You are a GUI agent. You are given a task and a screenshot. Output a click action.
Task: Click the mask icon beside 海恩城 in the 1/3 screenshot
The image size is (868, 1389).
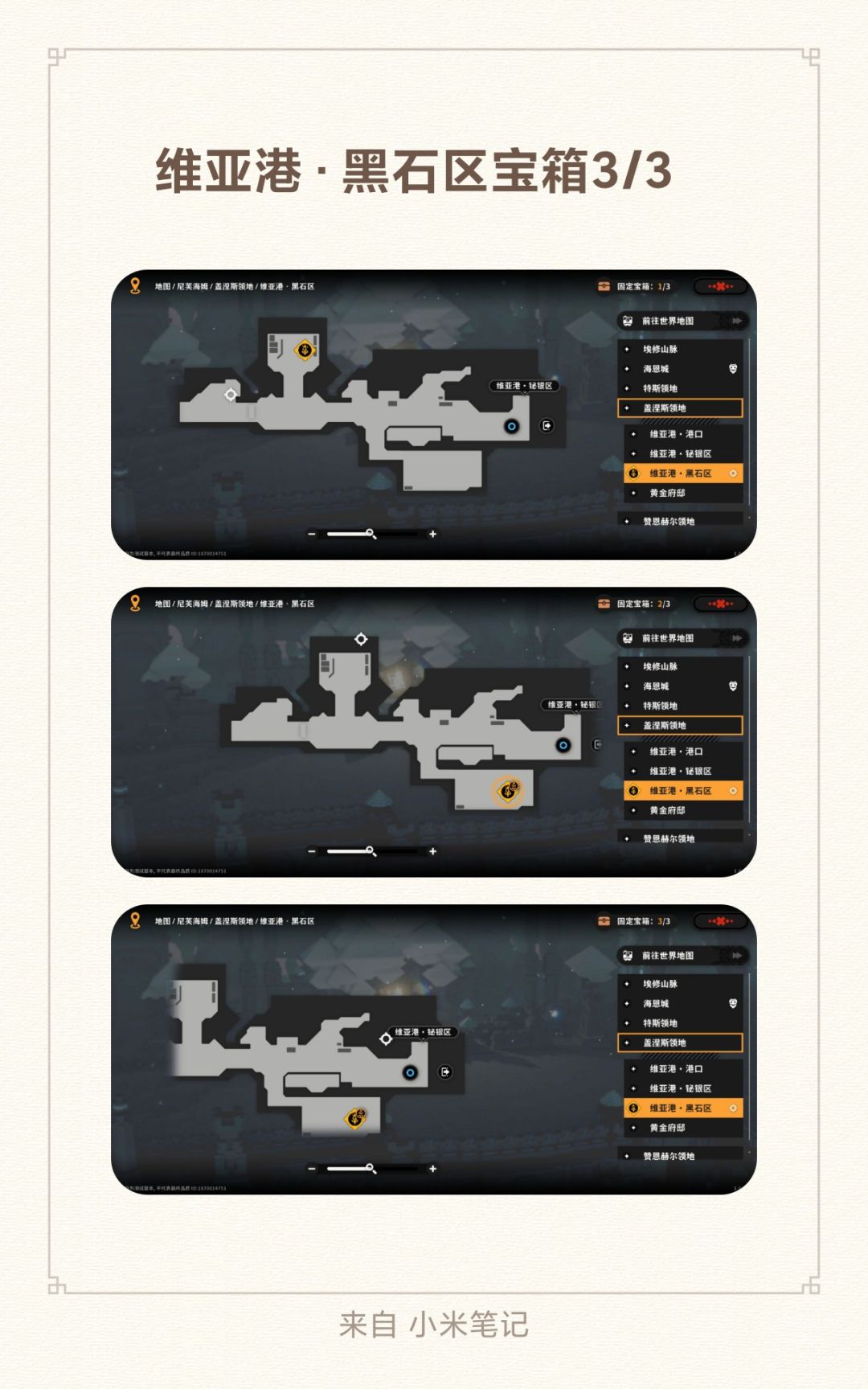(733, 369)
